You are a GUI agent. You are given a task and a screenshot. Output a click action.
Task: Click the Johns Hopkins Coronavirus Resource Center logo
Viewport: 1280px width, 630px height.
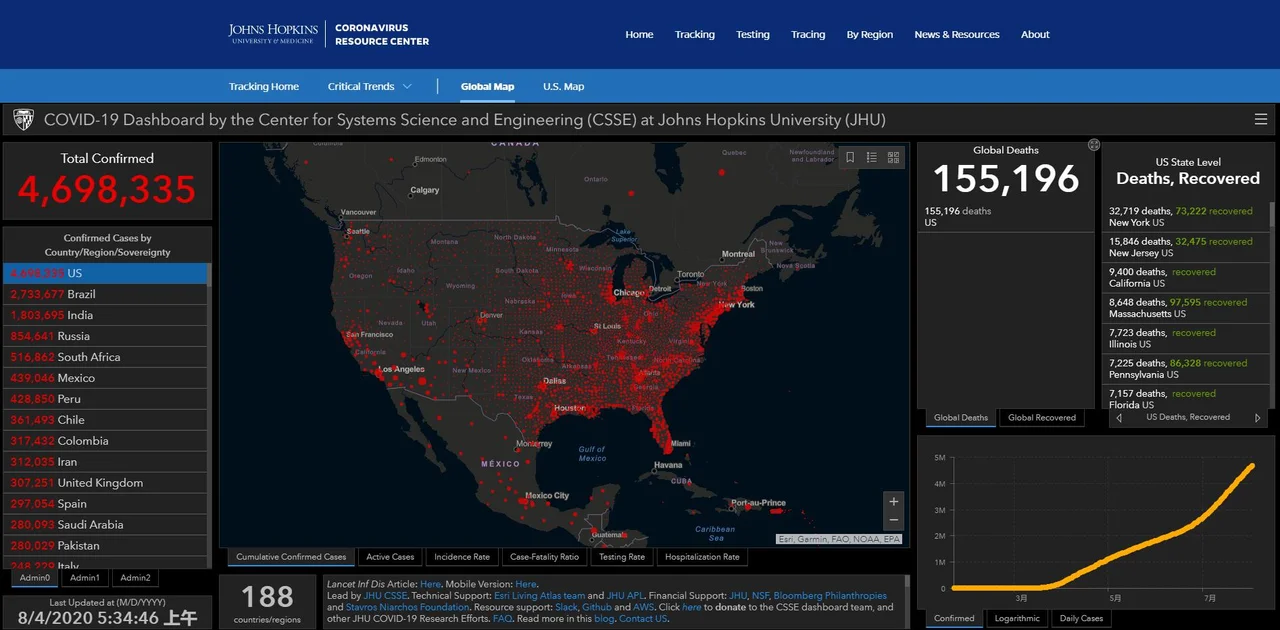click(329, 34)
